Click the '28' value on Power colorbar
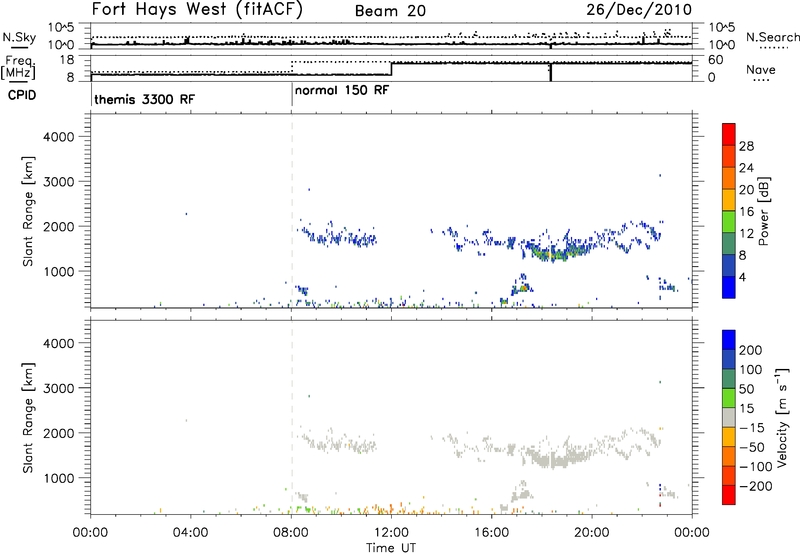800x554 pixels. (746, 146)
